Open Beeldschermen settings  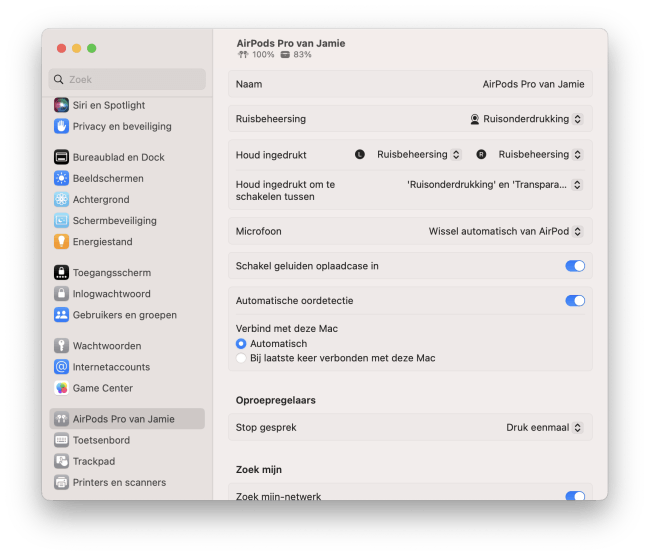click(x=108, y=178)
